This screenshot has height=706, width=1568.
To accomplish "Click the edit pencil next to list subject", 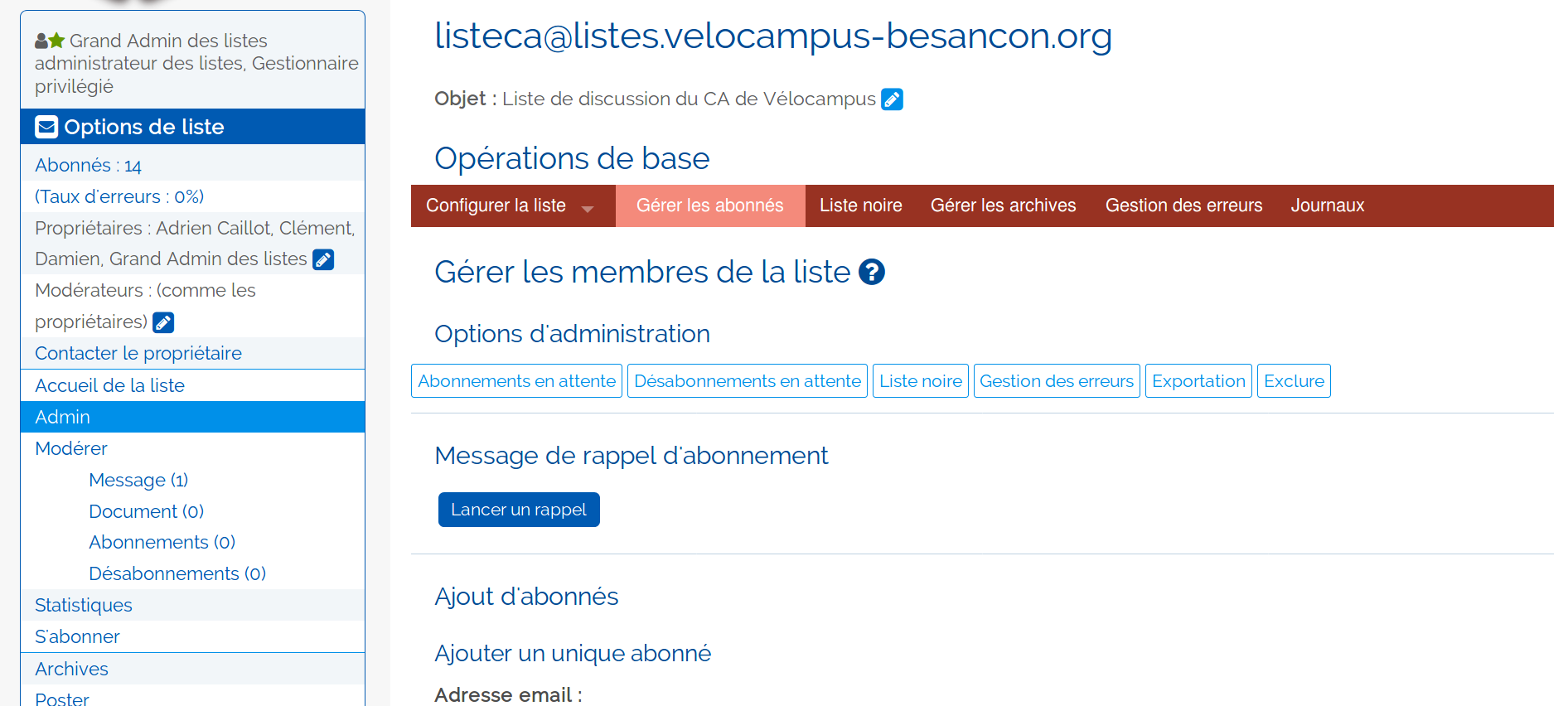I will click(892, 99).
